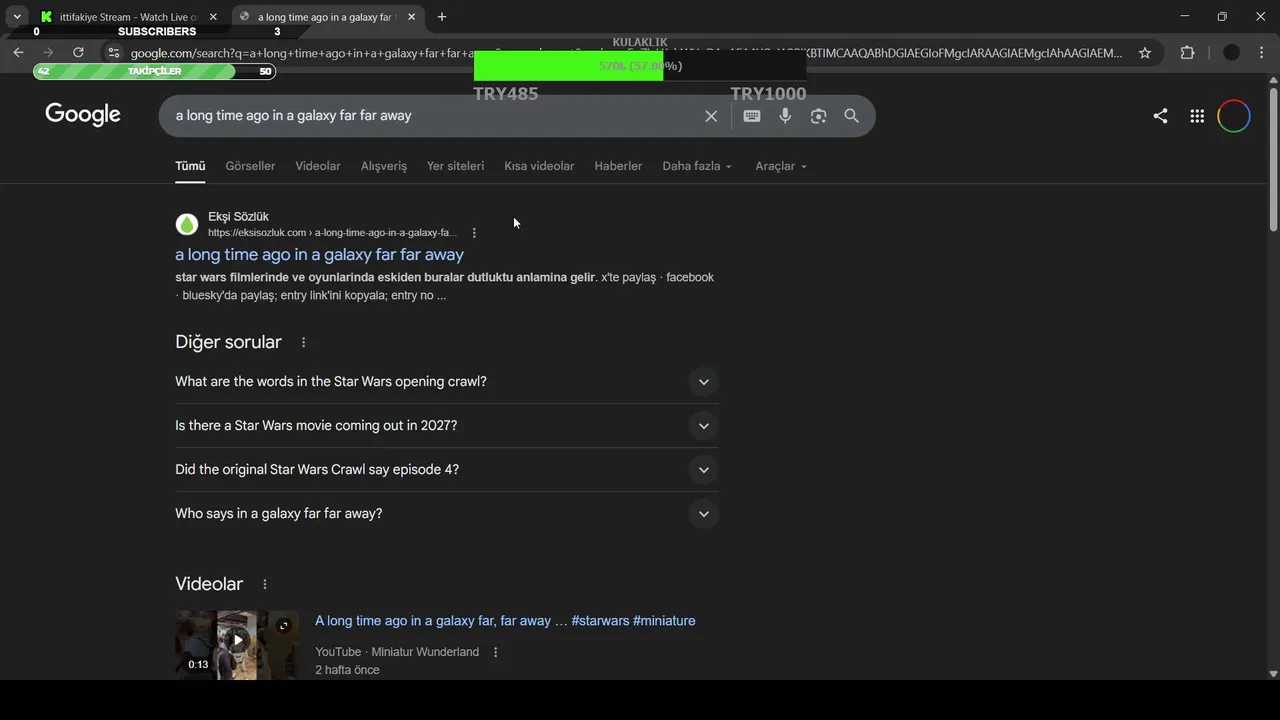Select the Tümü results tab
Screen dimensions: 1280x720
coord(190,166)
